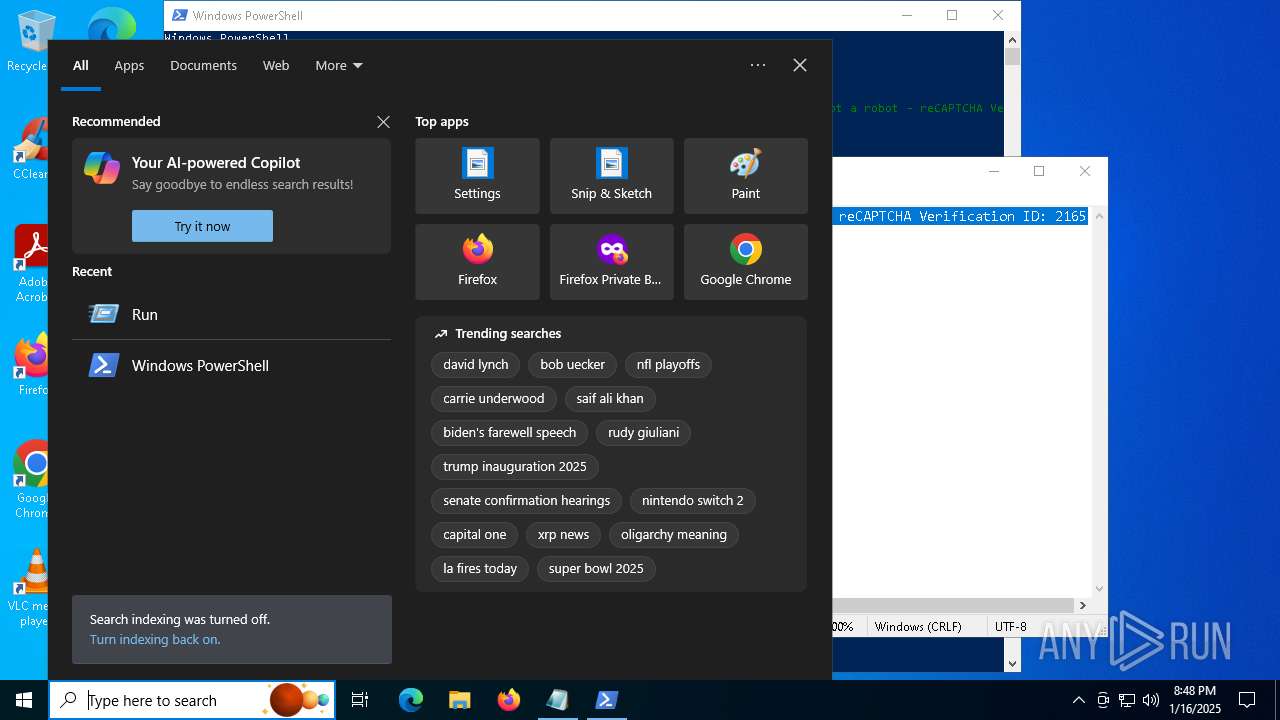This screenshot has height=720, width=1280.
Task: Click UTF-8 in Notepad status bar
Action: [1010, 627]
